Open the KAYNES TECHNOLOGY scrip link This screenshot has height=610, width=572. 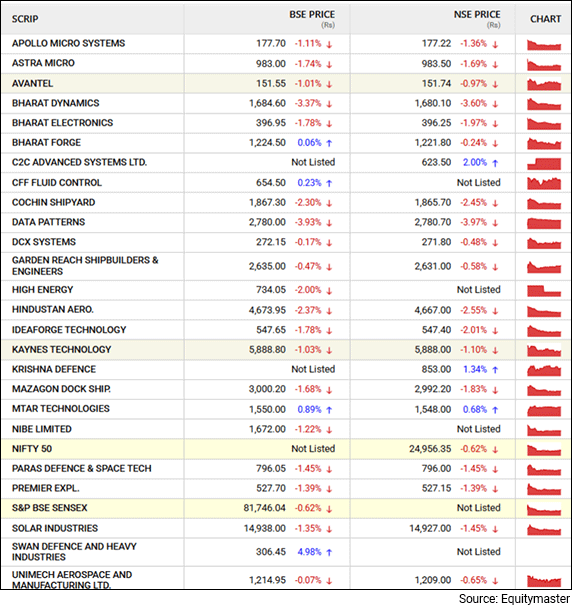[61, 350]
